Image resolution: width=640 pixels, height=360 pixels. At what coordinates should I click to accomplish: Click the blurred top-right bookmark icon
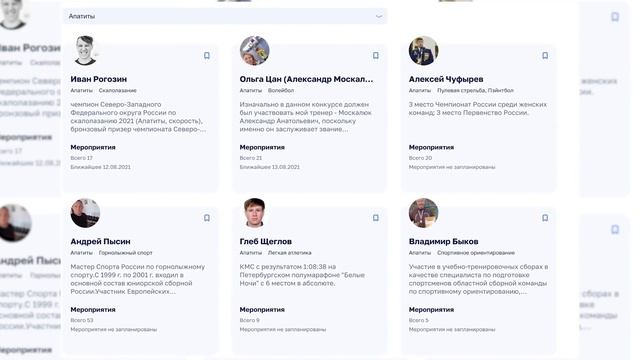pyautogui.click(x=615, y=17)
